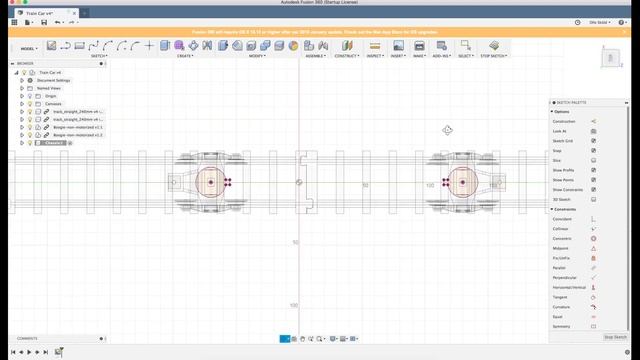Open the data panel grid icon
640x360 pixels.
[x=14, y=22]
